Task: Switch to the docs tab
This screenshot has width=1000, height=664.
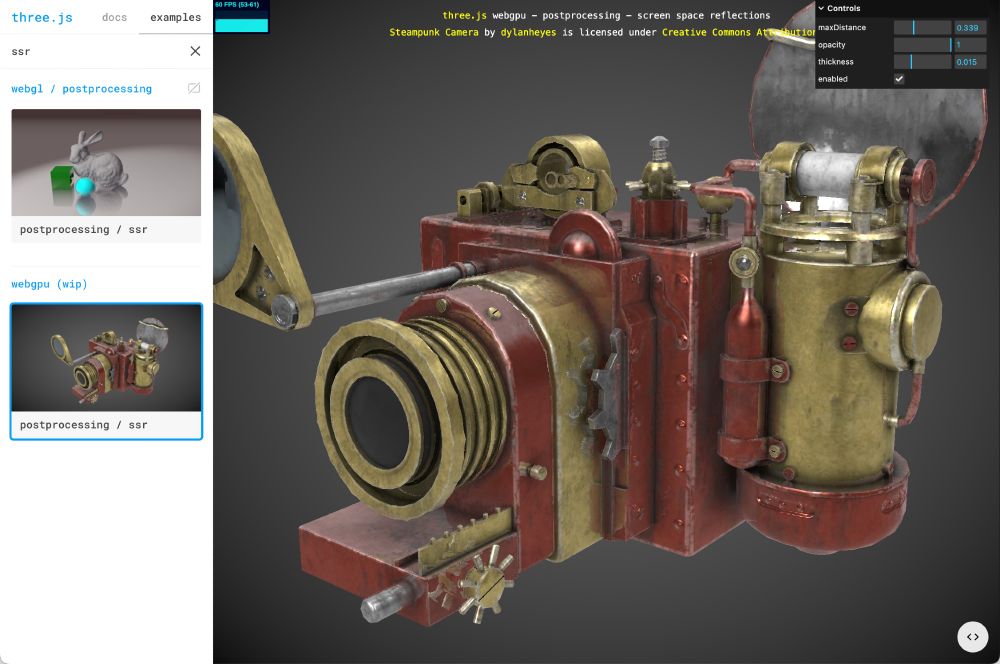Action: [x=114, y=17]
